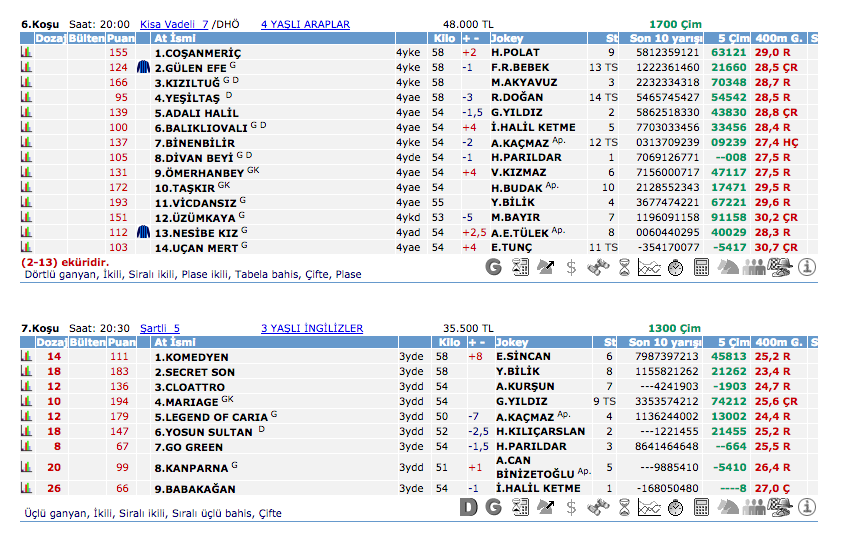Click the info icon below race 7
843x535 pixels.
[806, 507]
